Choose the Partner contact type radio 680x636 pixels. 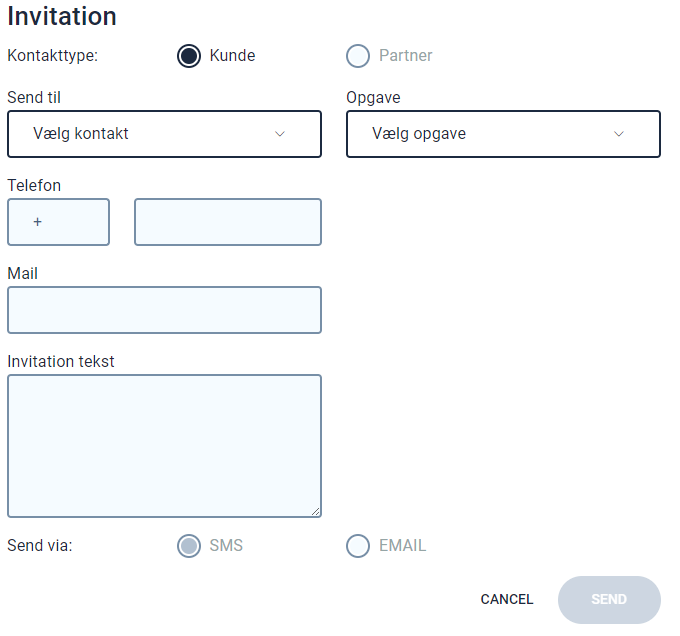coord(358,56)
